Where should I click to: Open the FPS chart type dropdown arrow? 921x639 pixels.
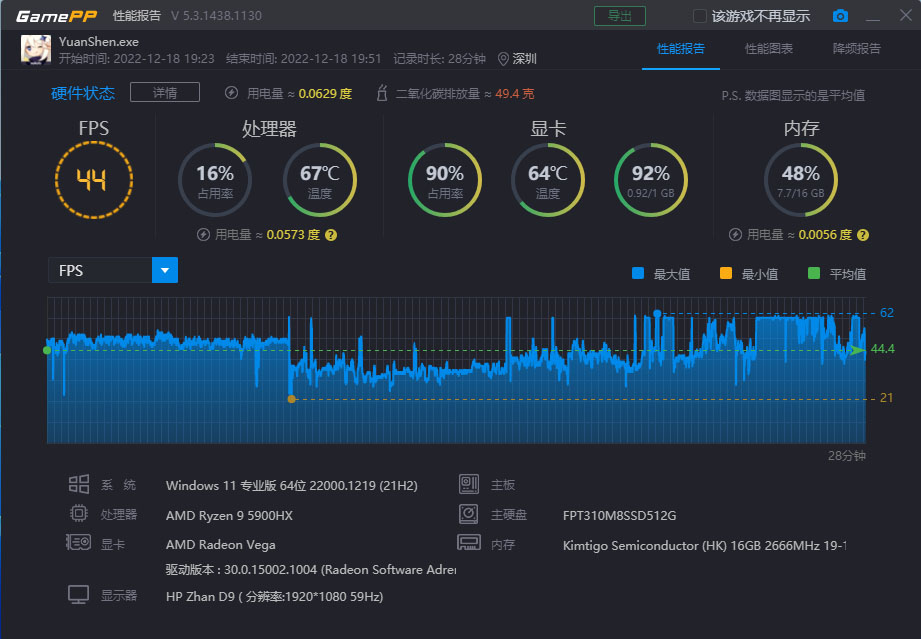coord(164,270)
